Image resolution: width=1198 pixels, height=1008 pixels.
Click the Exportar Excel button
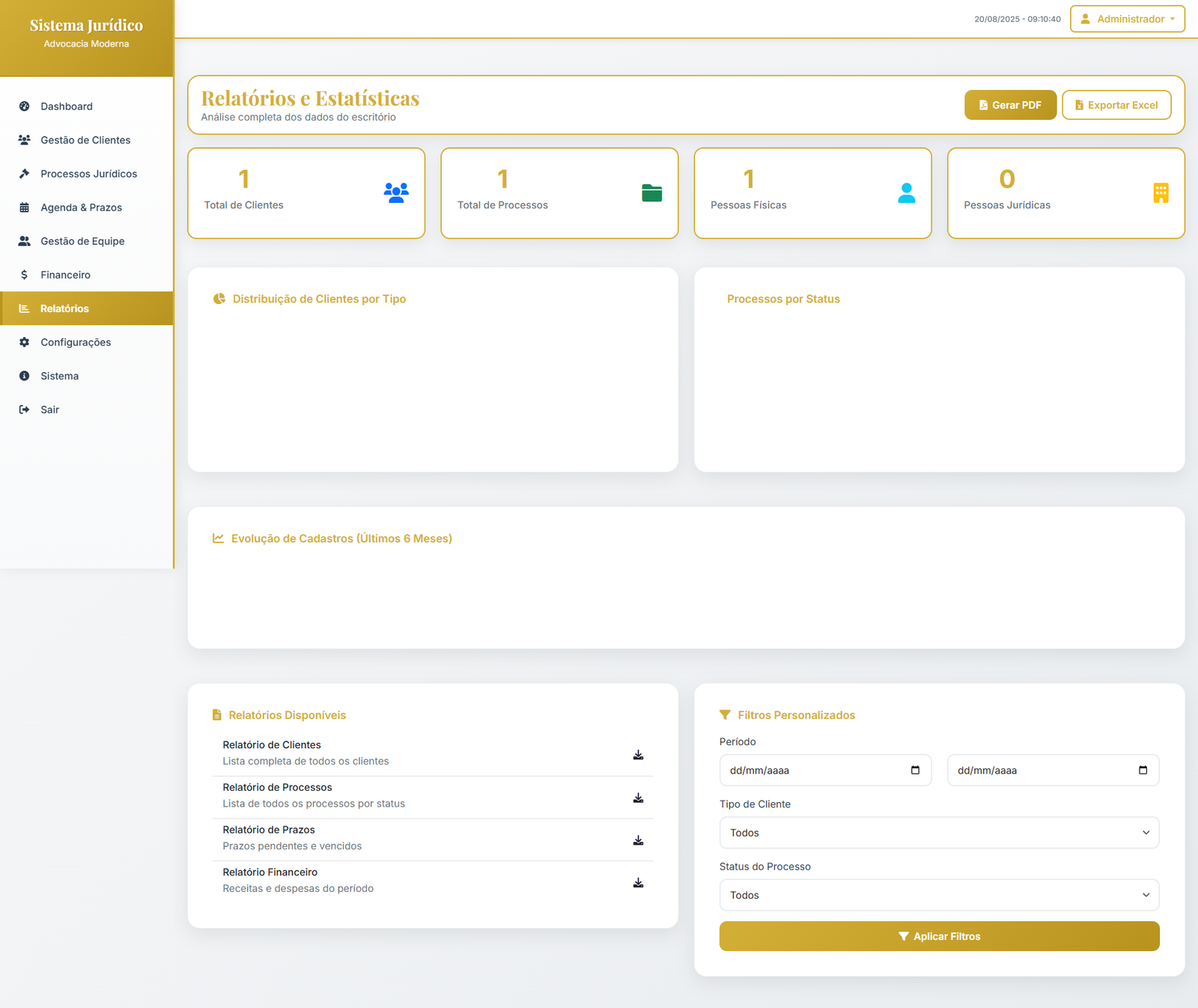click(x=1116, y=105)
